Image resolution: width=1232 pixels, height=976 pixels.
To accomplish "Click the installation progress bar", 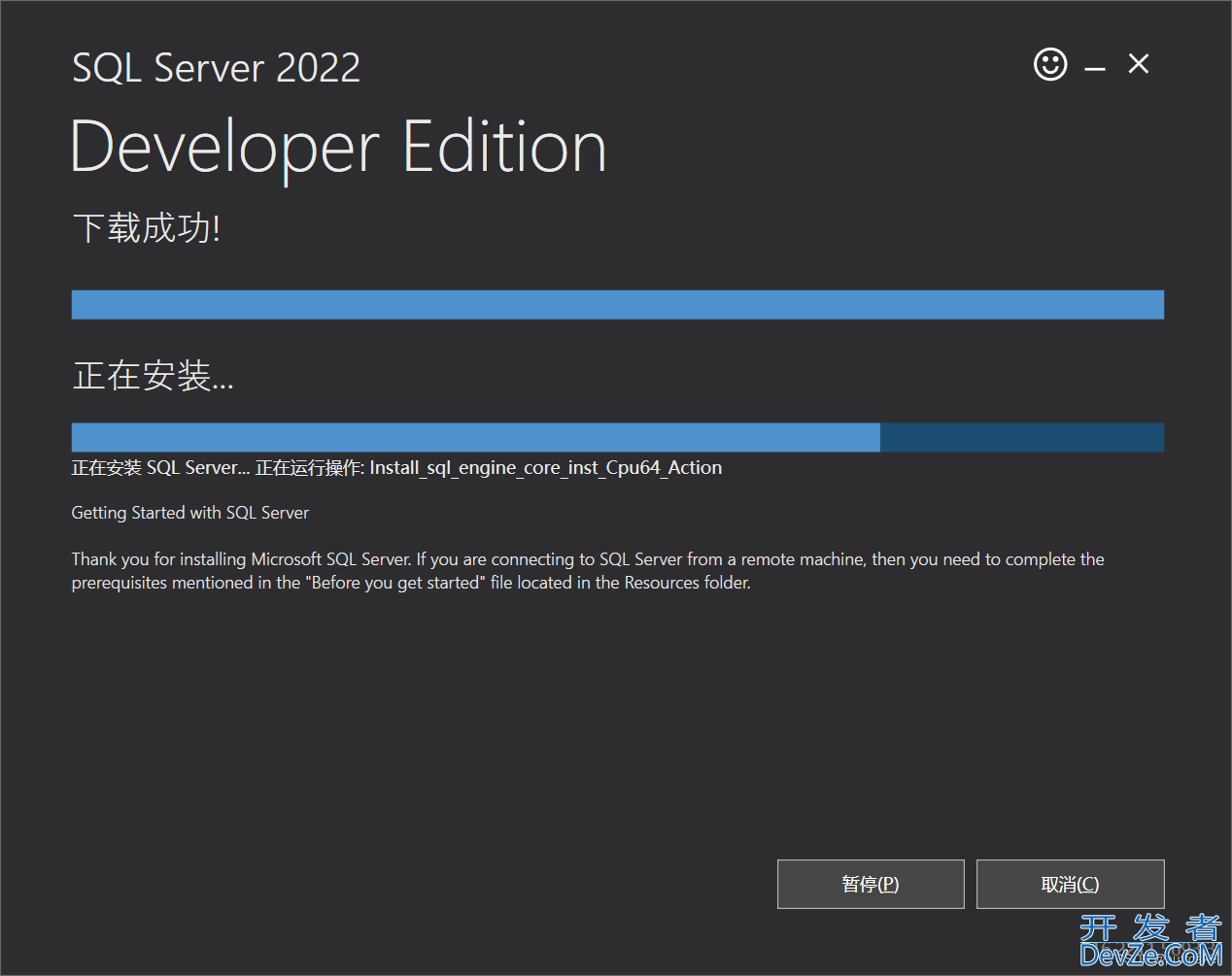I will click(x=618, y=437).
